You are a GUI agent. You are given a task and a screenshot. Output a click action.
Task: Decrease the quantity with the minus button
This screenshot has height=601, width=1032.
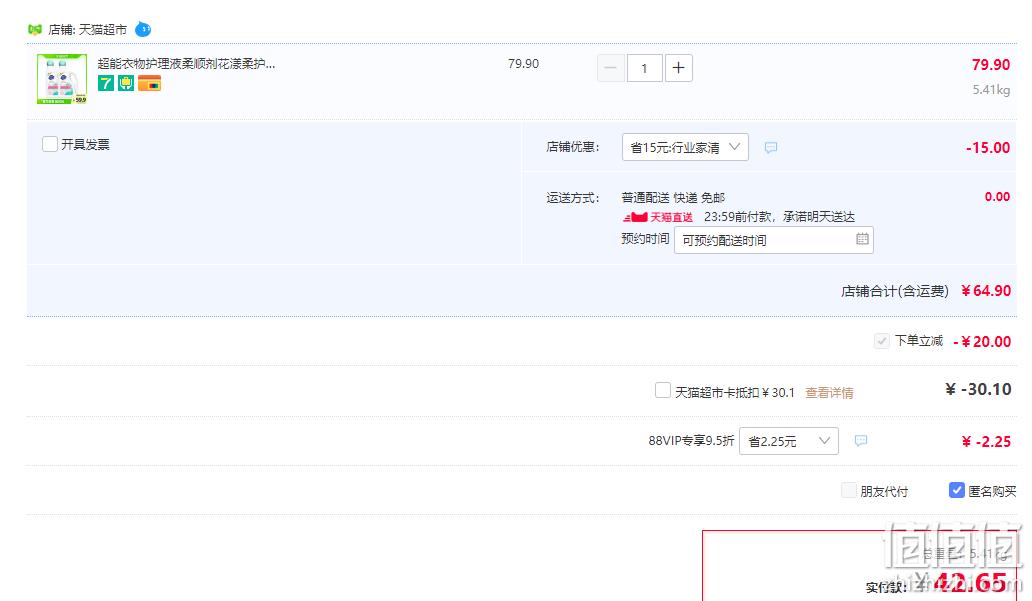tap(611, 68)
